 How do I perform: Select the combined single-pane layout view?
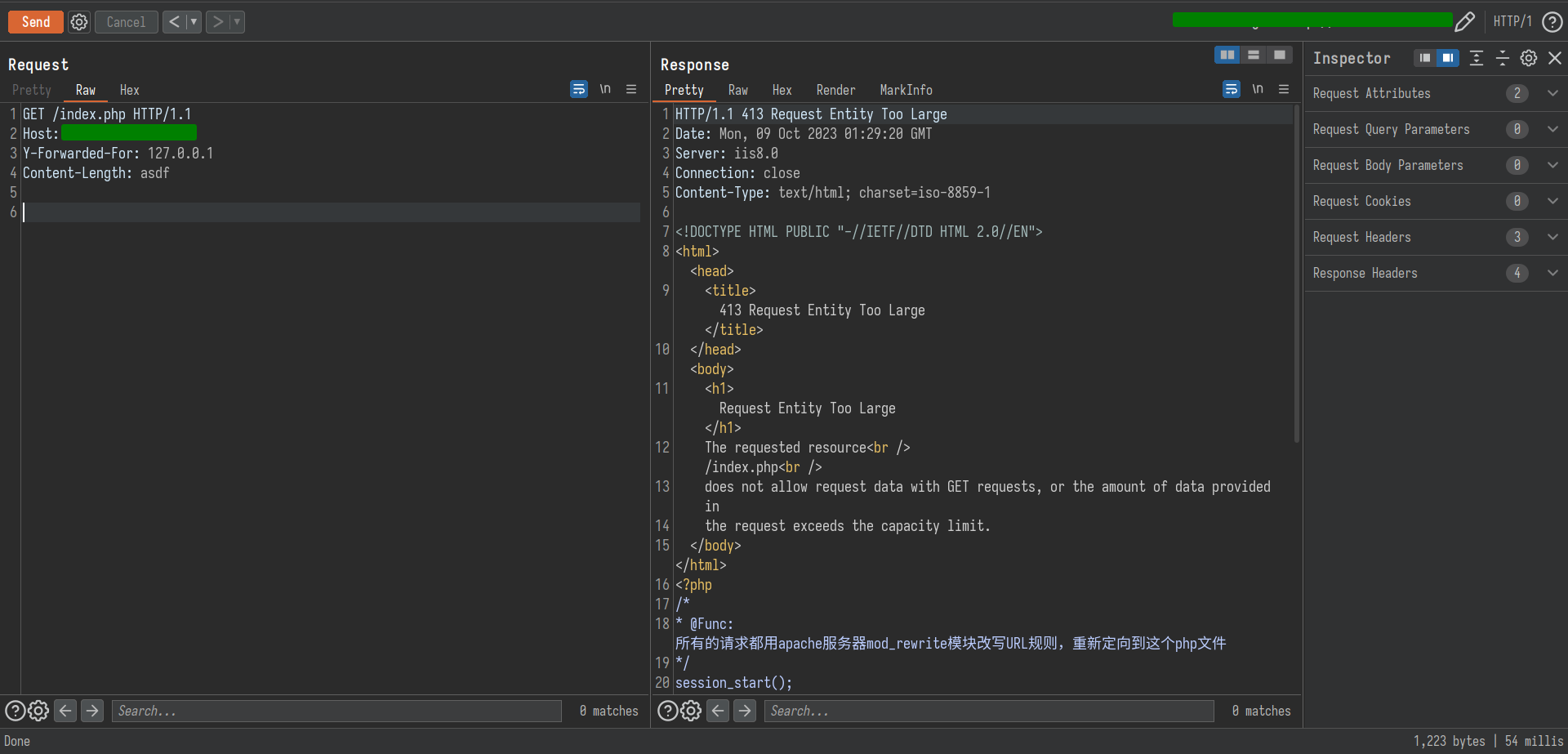pos(1279,55)
